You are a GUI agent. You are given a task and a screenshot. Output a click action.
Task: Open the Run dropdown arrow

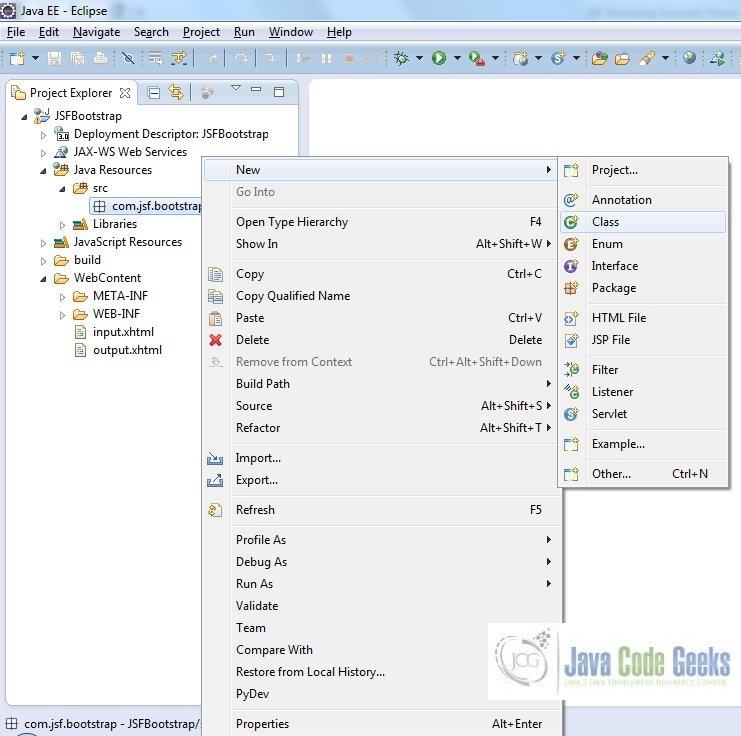[x=457, y=58]
